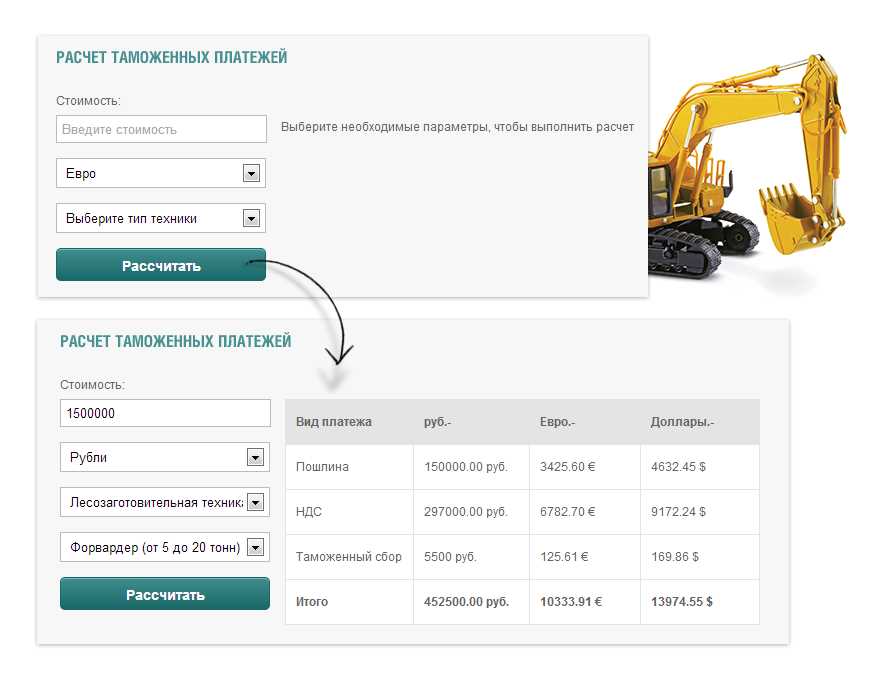Click the "Доллары.-" column header
This screenshot has width=892, height=682.
pyautogui.click(x=682, y=422)
